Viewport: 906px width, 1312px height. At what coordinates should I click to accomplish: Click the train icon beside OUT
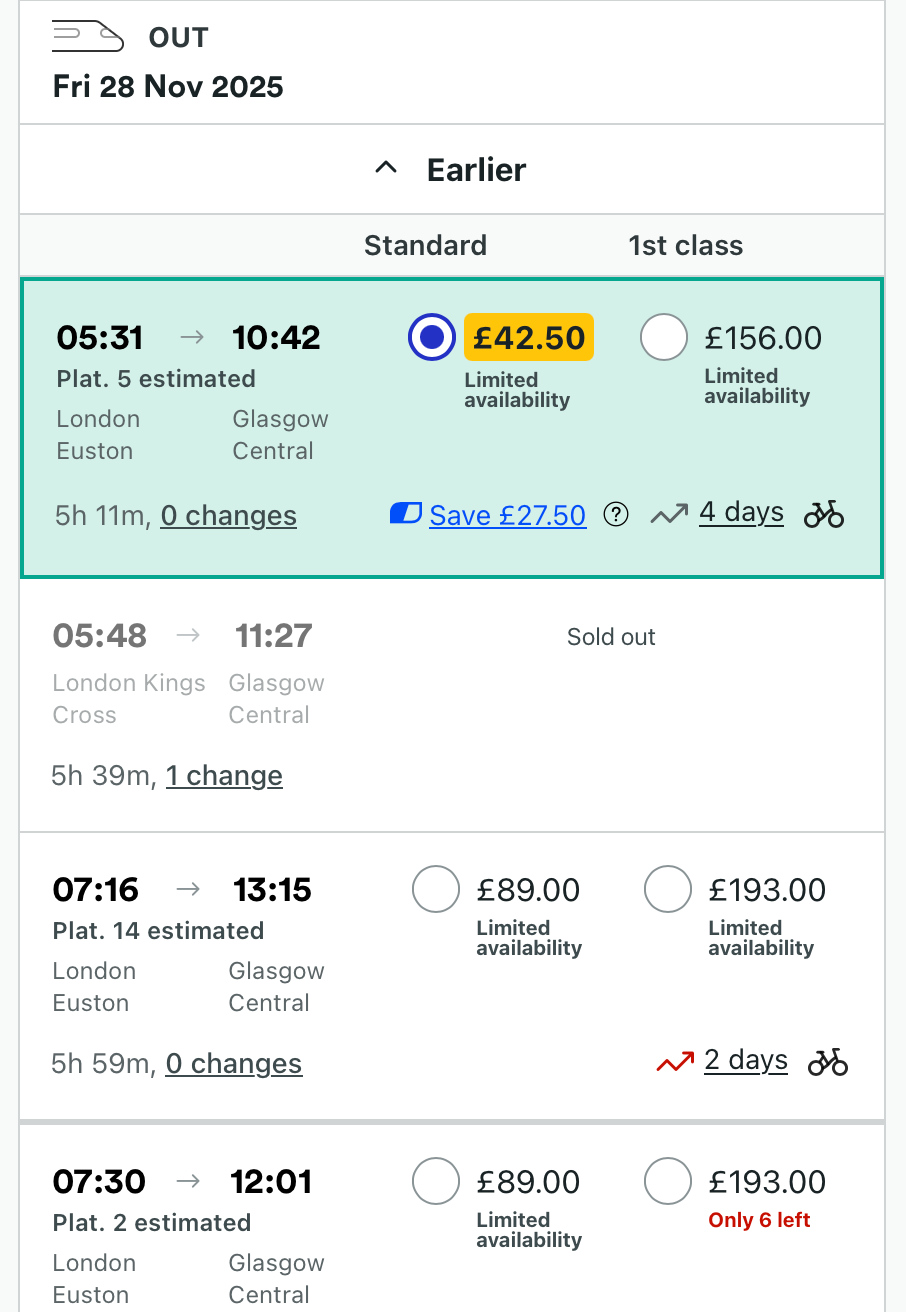pos(88,37)
